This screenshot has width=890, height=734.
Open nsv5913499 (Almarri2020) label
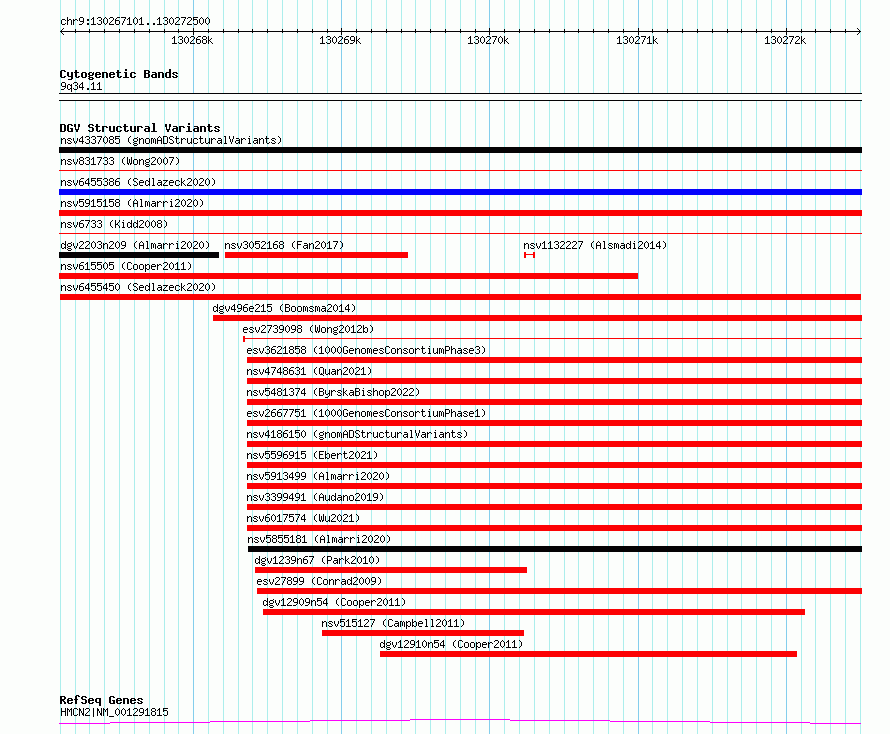point(318,476)
